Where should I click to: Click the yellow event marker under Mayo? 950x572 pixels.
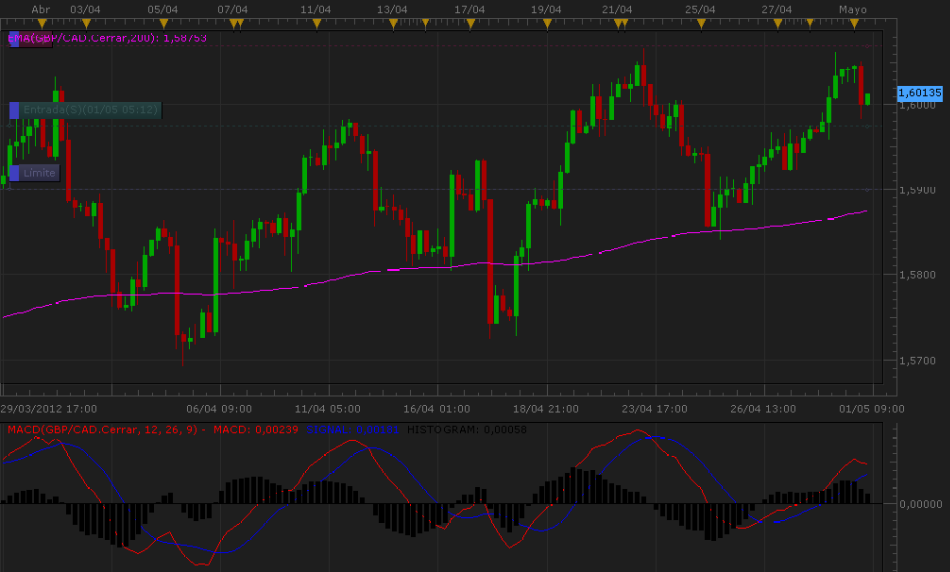pyautogui.click(x=853, y=22)
